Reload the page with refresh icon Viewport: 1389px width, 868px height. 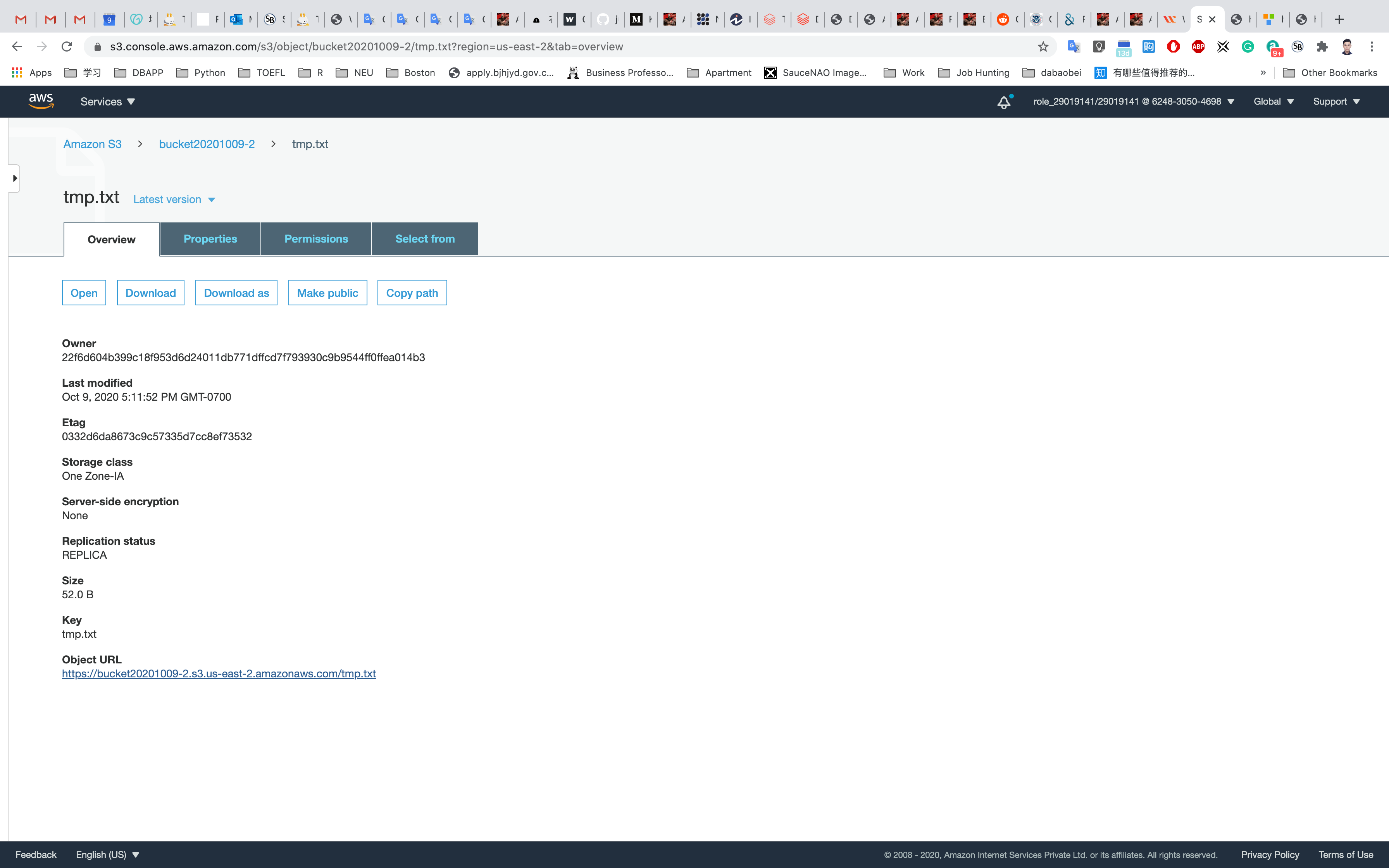[x=67, y=46]
